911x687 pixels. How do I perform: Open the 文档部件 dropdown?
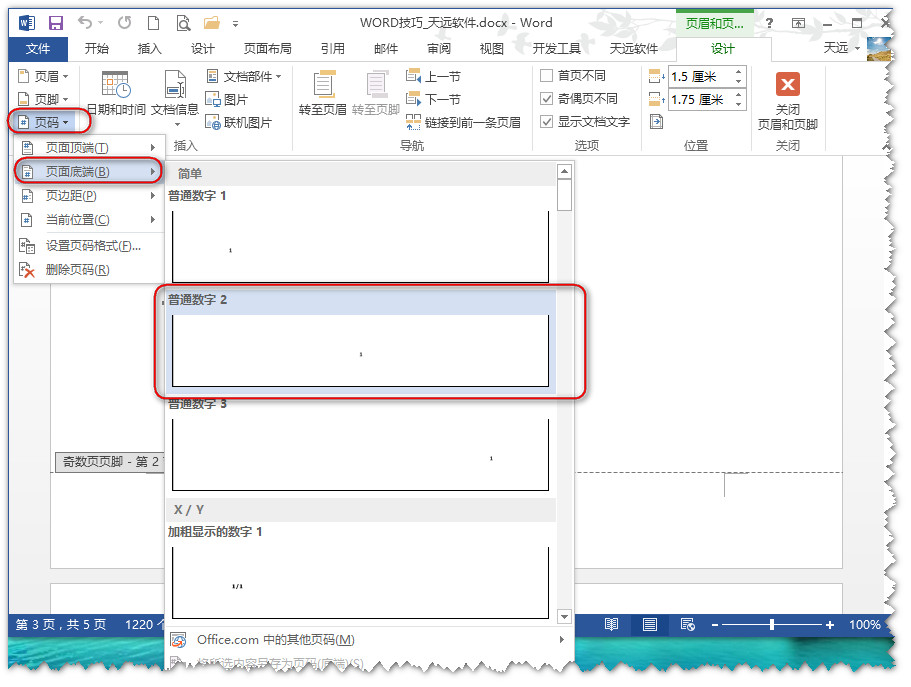pyautogui.click(x=244, y=76)
